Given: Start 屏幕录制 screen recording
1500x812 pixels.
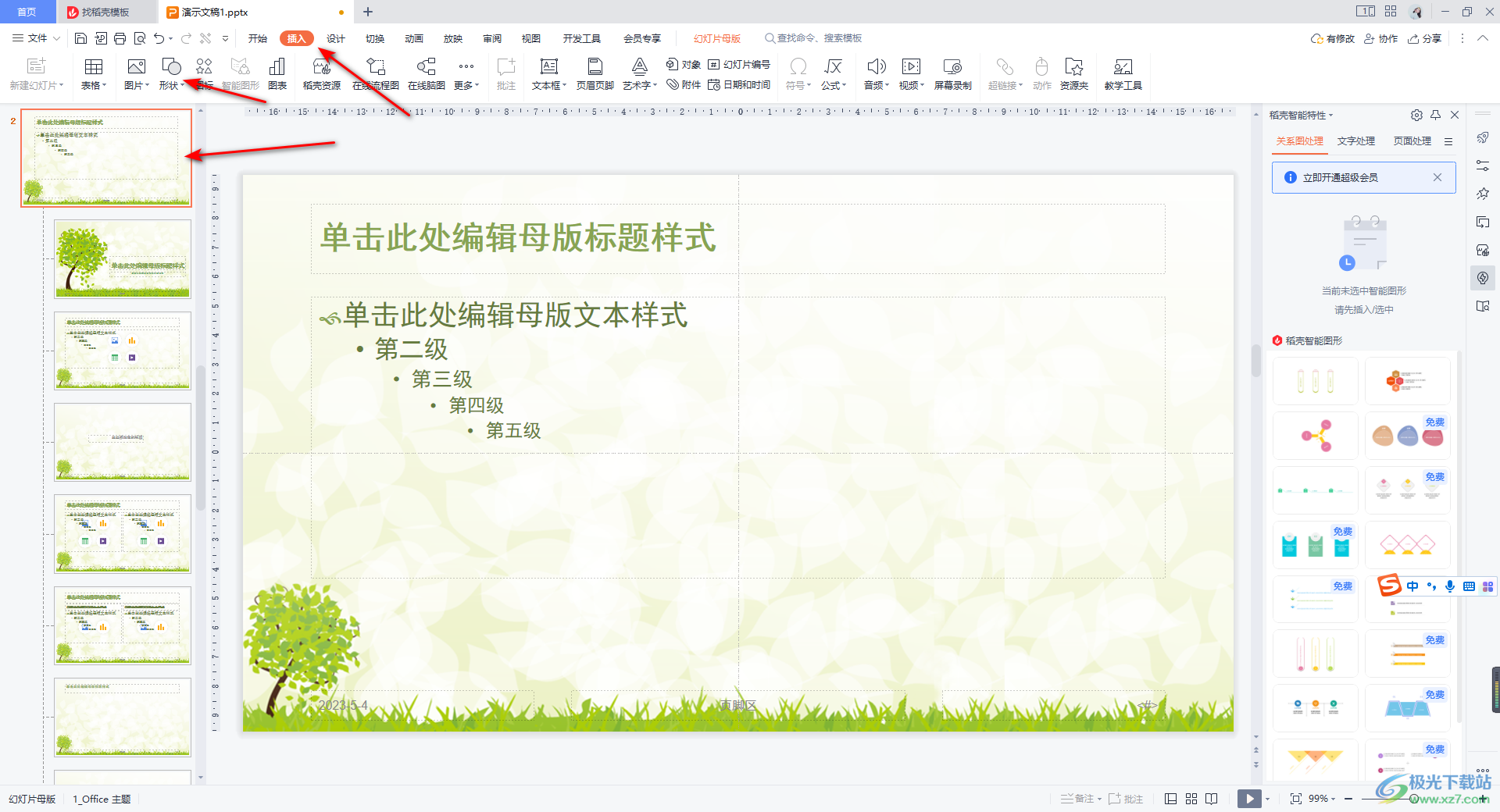Looking at the screenshot, I should tap(953, 74).
